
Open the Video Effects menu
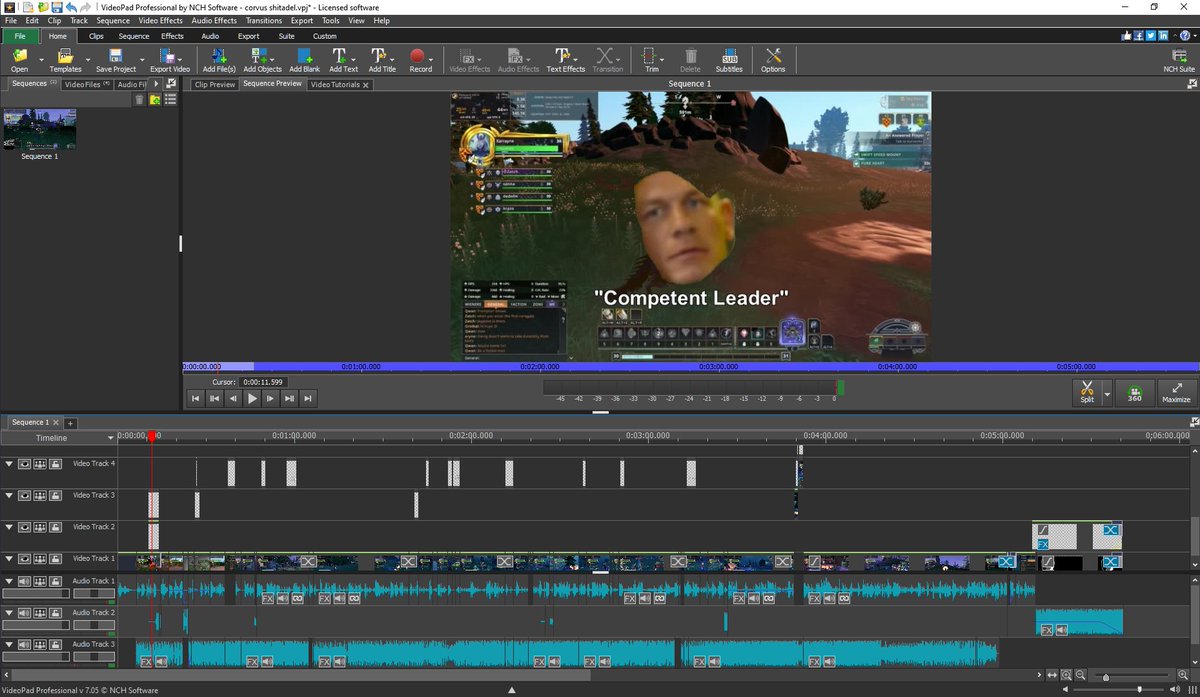tap(160, 20)
